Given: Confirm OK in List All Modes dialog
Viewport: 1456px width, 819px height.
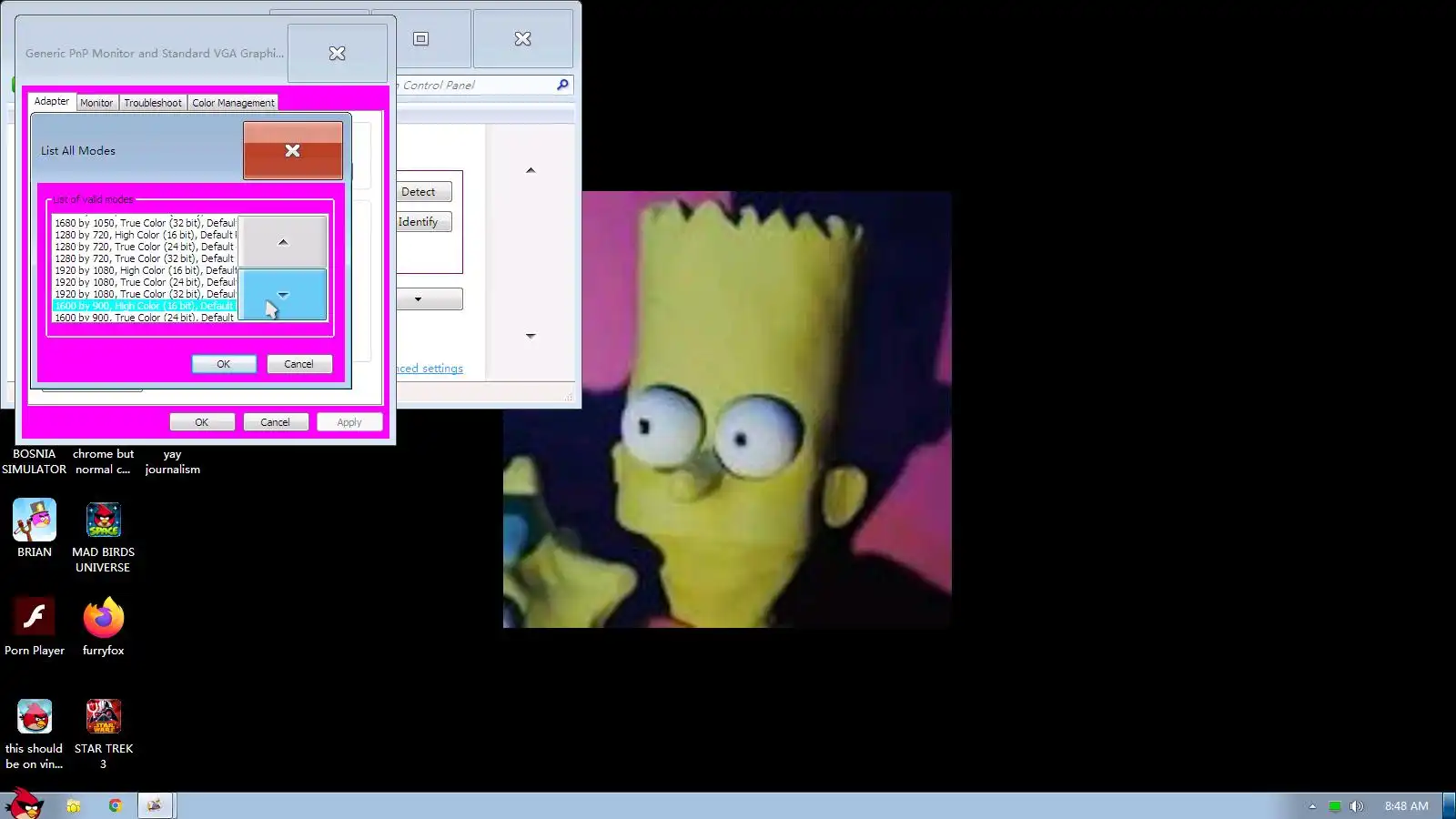Looking at the screenshot, I should (224, 364).
